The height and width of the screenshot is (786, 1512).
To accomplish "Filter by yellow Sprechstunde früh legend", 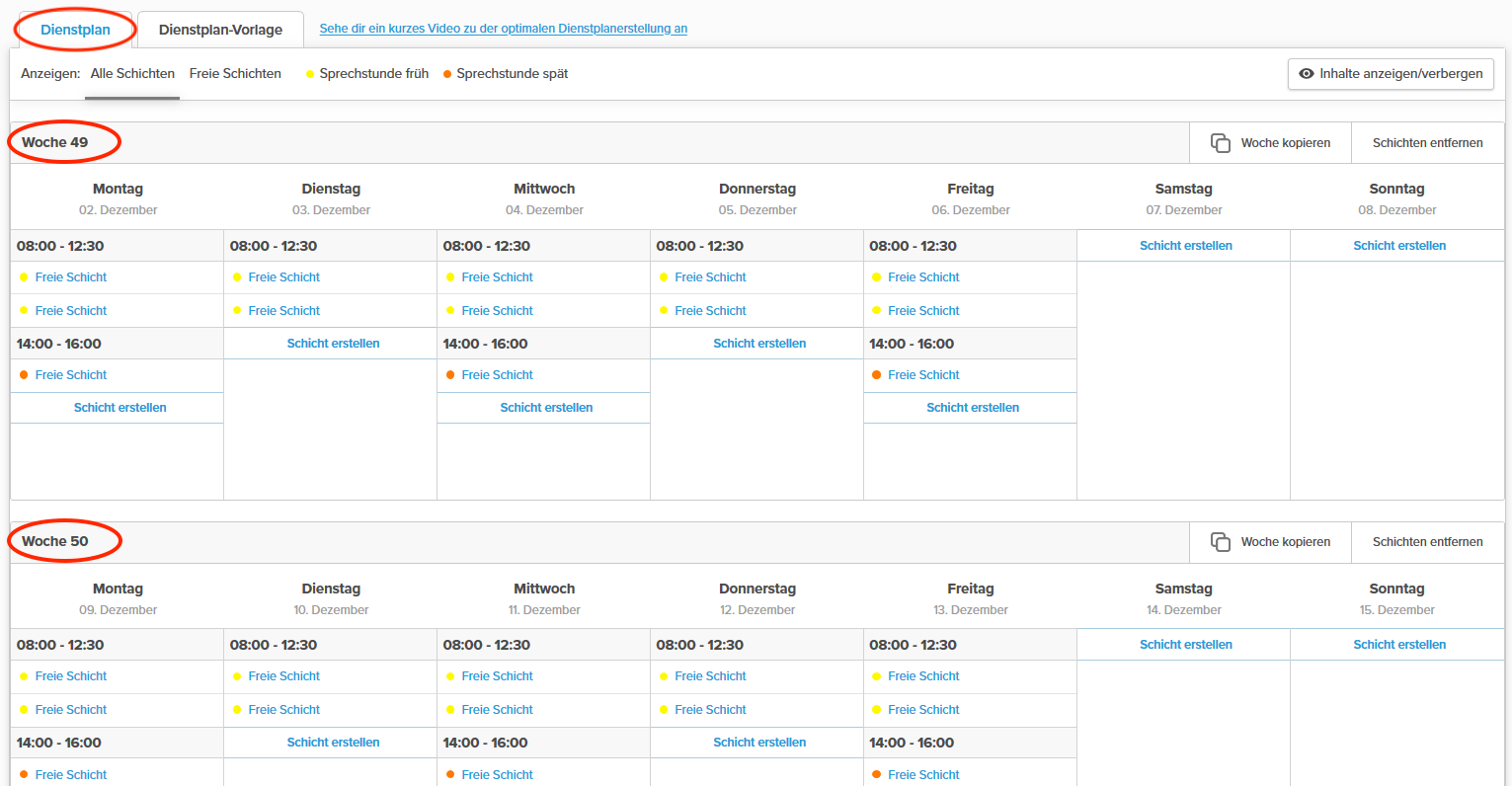I will click(367, 74).
